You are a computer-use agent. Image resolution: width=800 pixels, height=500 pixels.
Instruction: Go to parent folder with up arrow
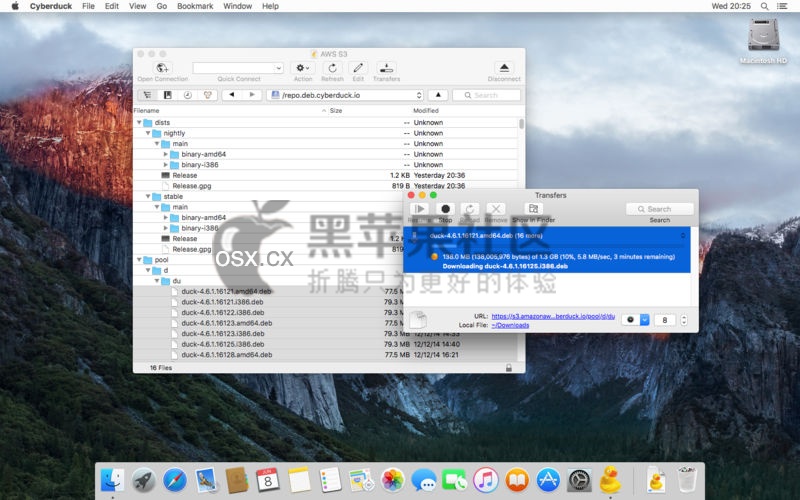[x=438, y=95]
